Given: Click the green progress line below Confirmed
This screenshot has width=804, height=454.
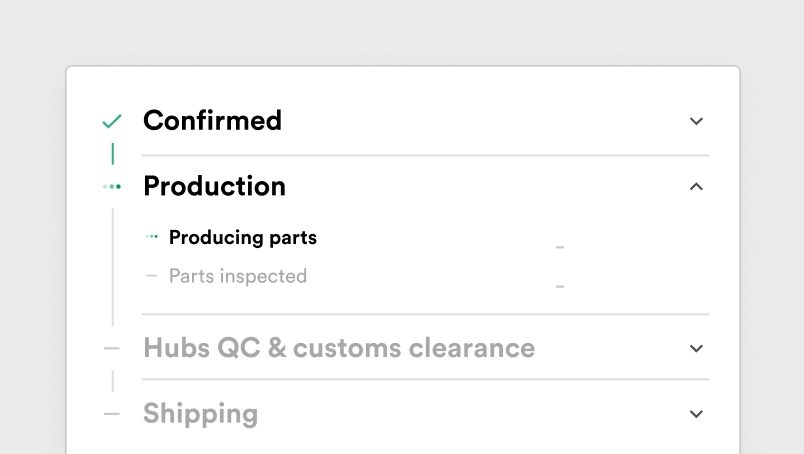Looking at the screenshot, I should [x=112, y=153].
